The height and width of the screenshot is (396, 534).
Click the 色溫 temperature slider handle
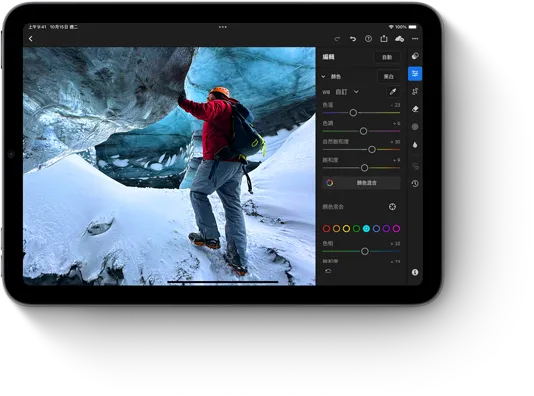click(353, 113)
